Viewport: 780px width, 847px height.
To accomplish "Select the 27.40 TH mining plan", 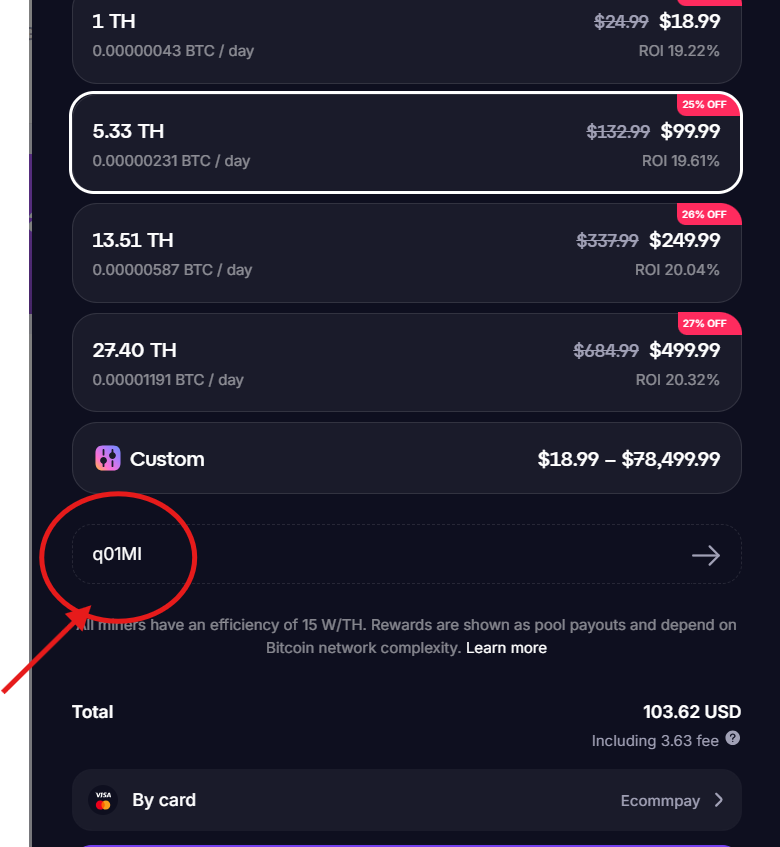I will 406,362.
